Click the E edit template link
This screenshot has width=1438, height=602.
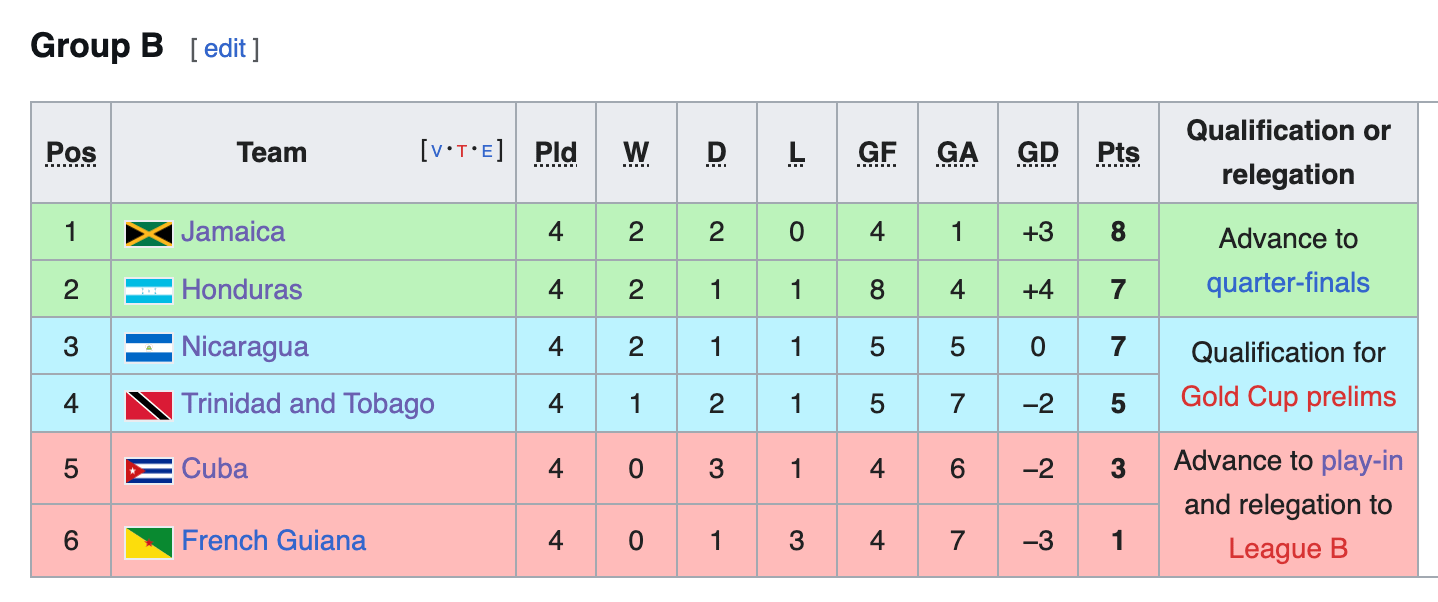[x=487, y=152]
